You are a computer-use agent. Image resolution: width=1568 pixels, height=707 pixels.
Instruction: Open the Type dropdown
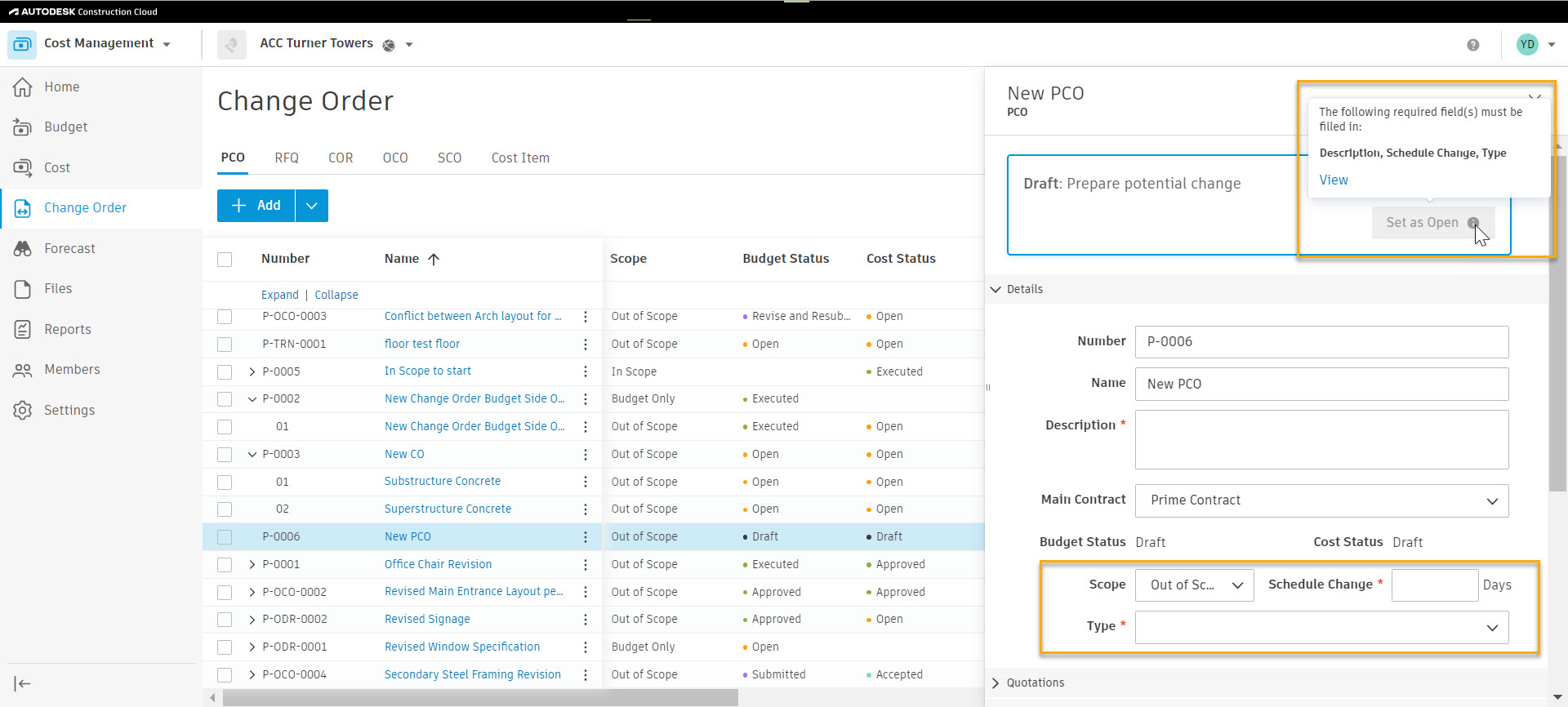[x=1321, y=628]
